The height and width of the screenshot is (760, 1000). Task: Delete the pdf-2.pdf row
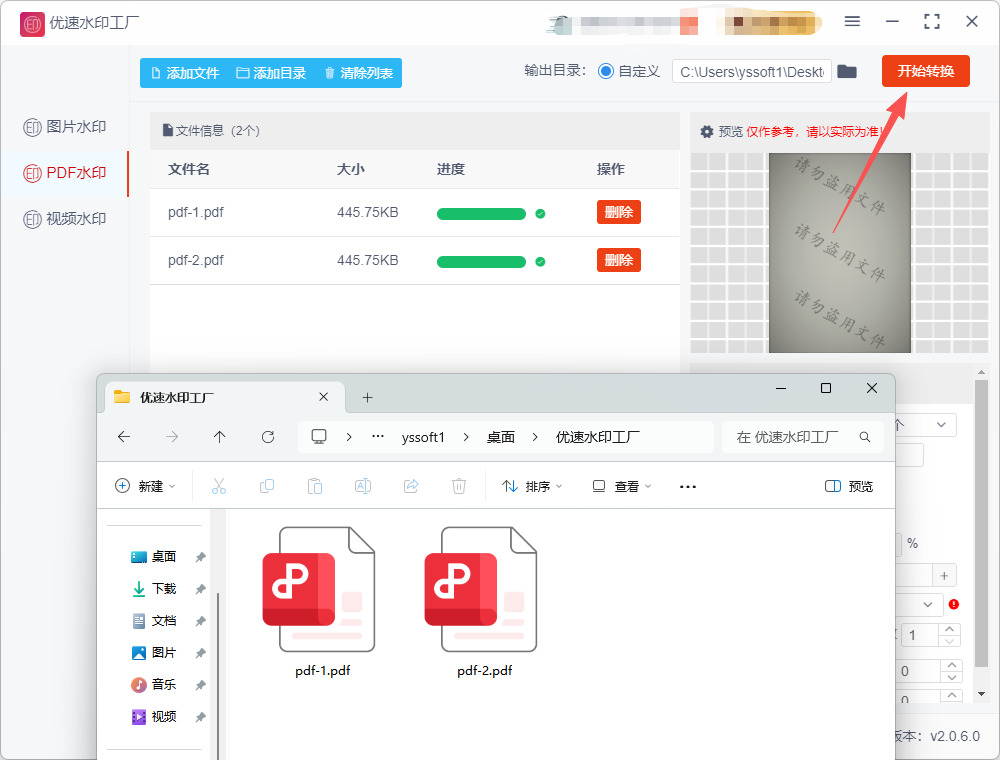click(619, 260)
